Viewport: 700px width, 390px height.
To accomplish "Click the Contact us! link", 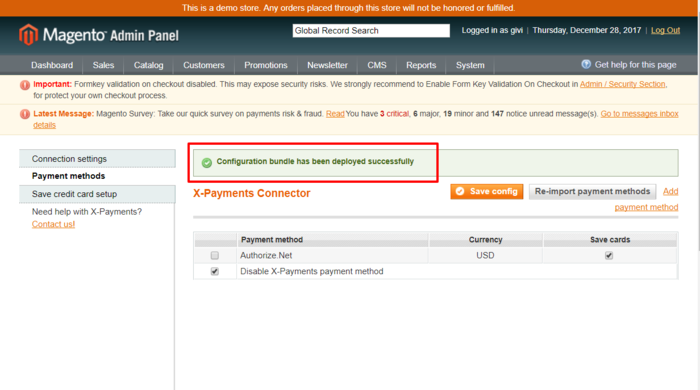I will [53, 224].
